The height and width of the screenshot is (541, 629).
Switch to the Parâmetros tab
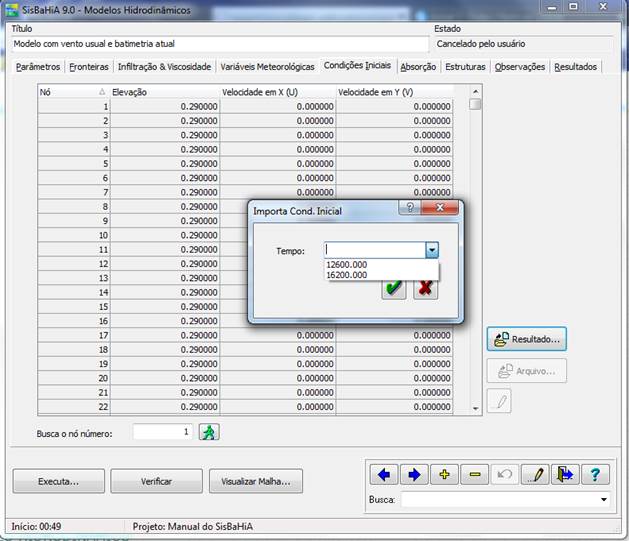(38, 67)
